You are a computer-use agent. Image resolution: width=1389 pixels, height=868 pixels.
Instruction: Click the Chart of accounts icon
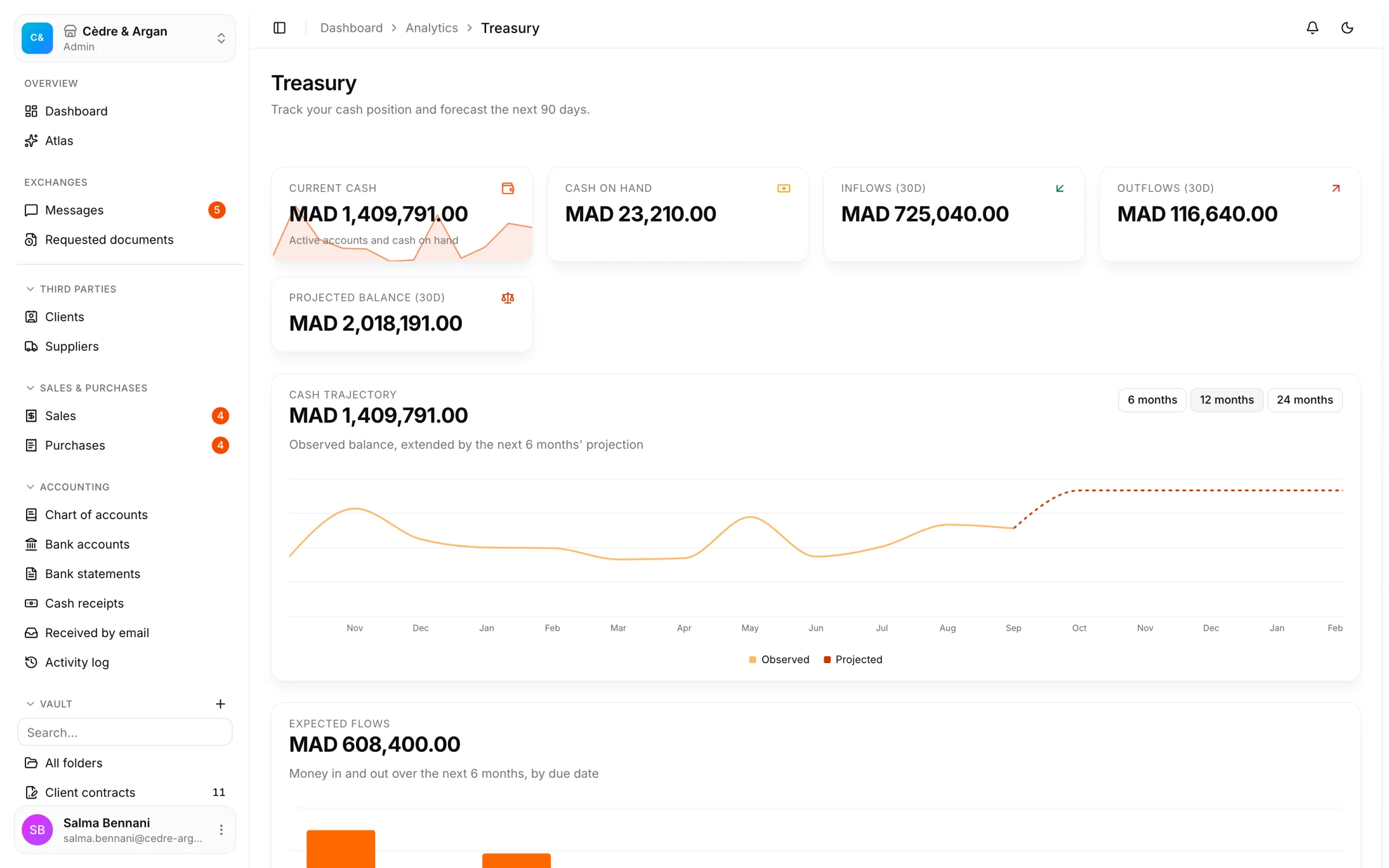(x=31, y=514)
